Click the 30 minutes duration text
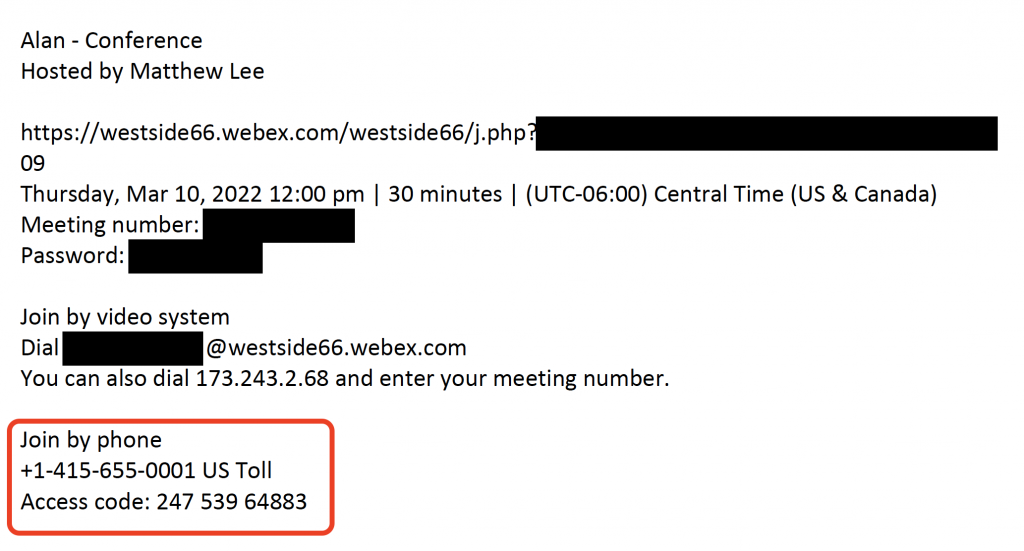Viewport: 1024px width, 551px height. click(445, 194)
